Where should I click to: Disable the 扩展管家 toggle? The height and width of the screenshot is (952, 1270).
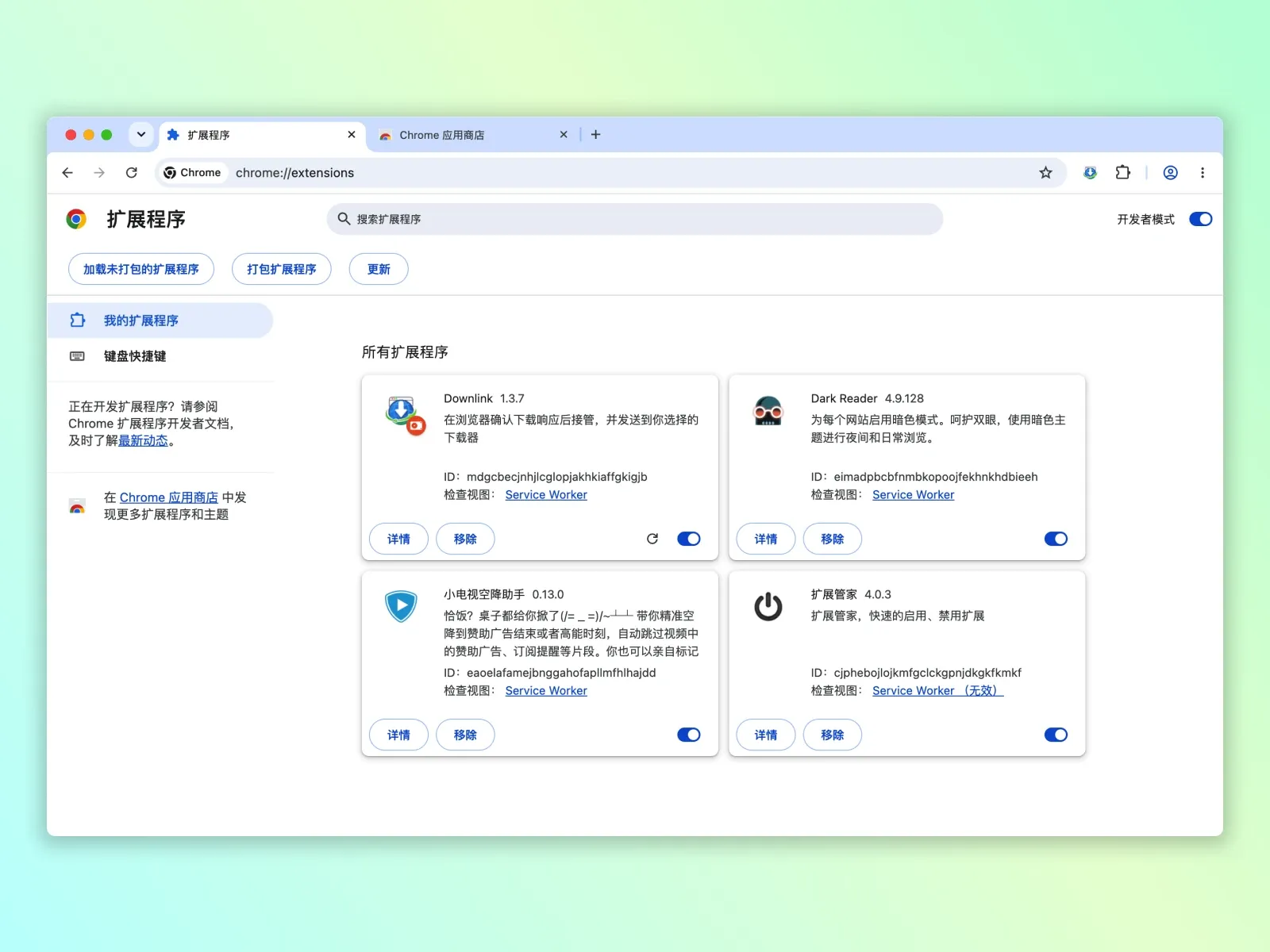tap(1056, 735)
